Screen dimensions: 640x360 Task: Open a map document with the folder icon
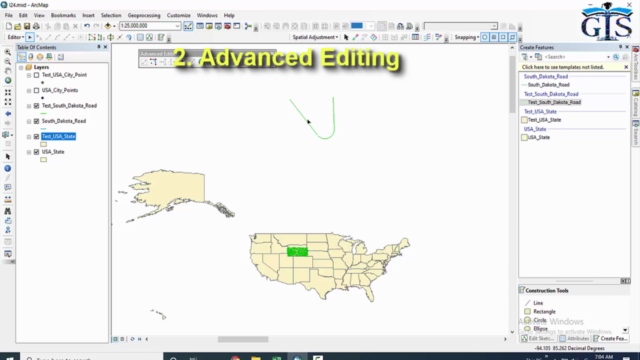18,26
